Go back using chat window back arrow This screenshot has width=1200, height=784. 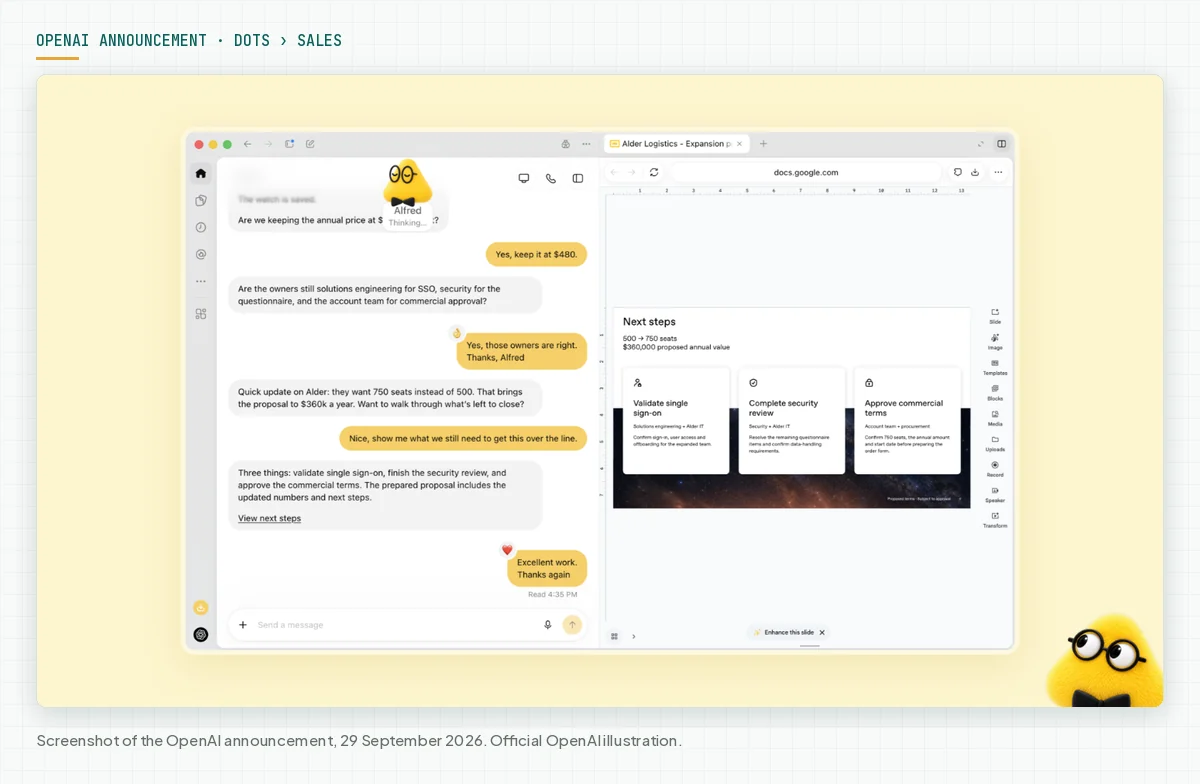248,144
